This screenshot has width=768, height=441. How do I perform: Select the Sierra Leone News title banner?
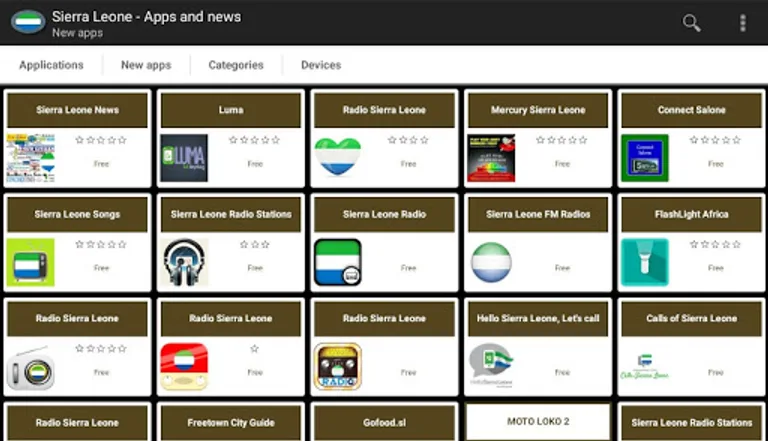pyautogui.click(x=77, y=110)
